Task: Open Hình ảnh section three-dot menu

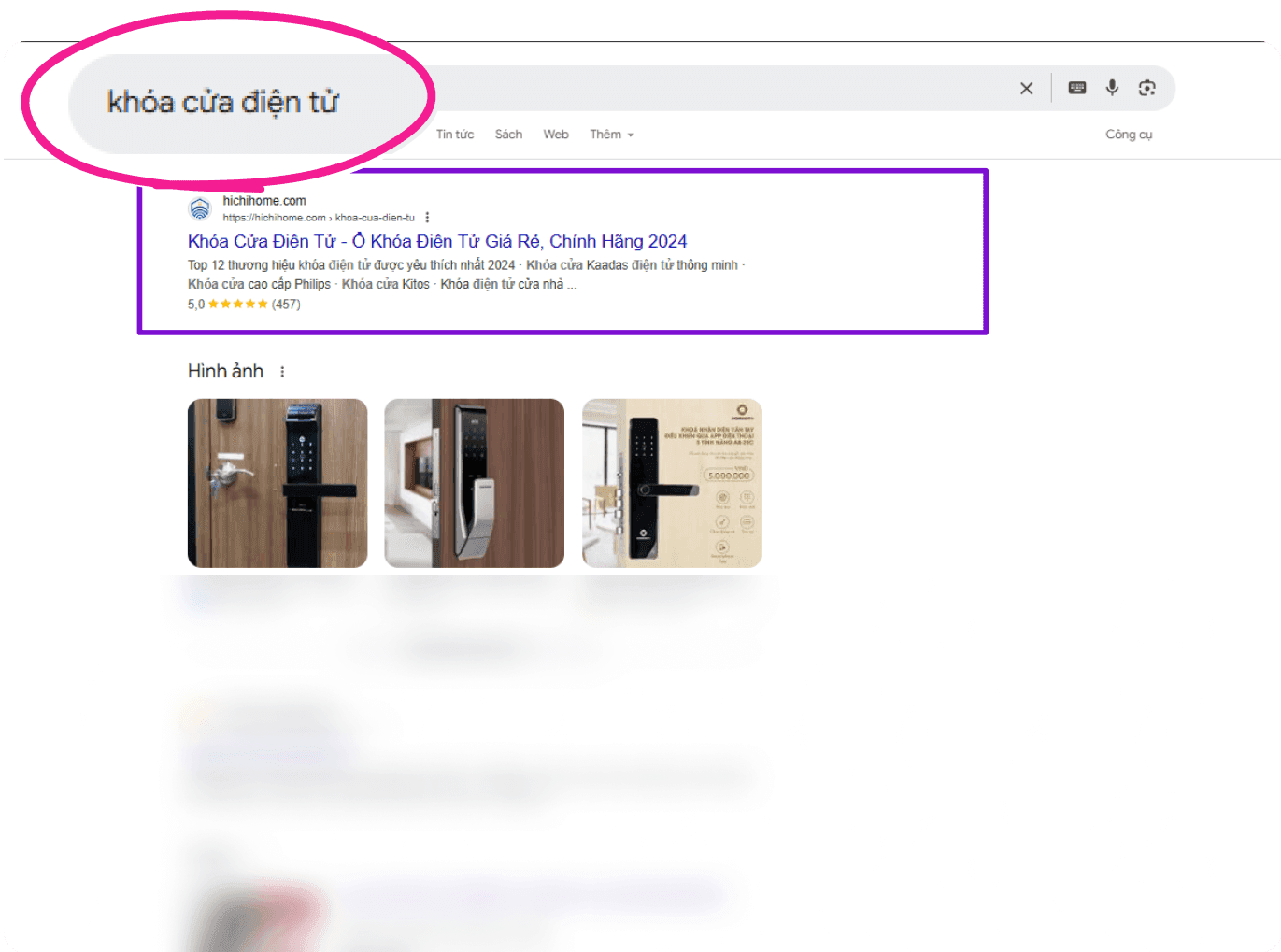Action: pyautogui.click(x=282, y=372)
